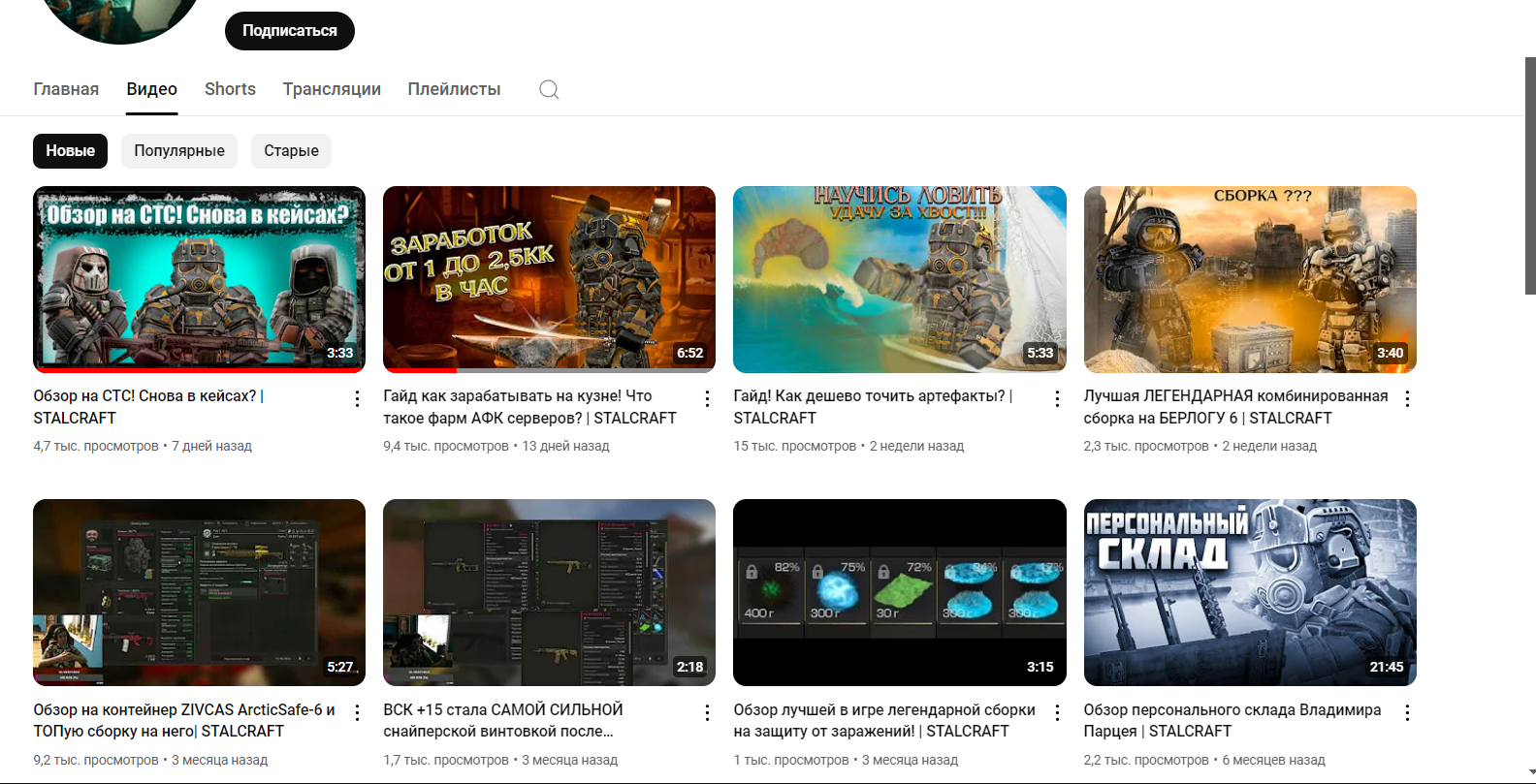
Task: Click '1,7 тыс. просмотров • 3 месяца назад' text
Action: 500,760
